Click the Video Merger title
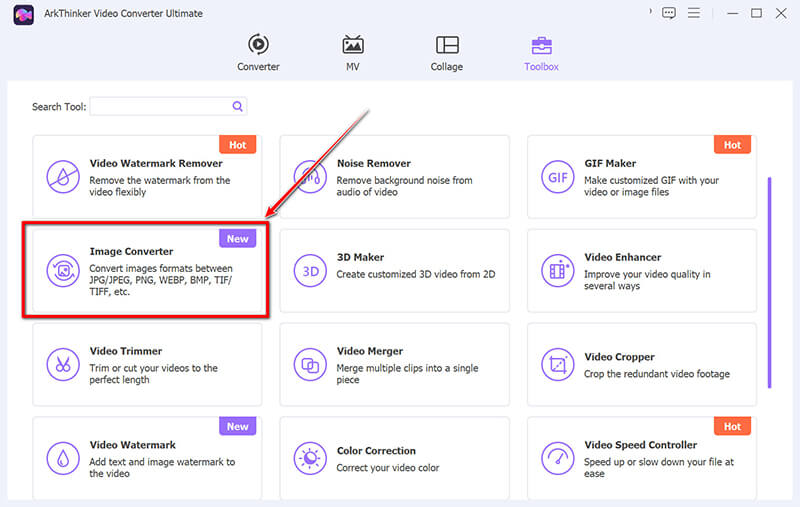Screen dimensions: 800x507 [x=370, y=351]
